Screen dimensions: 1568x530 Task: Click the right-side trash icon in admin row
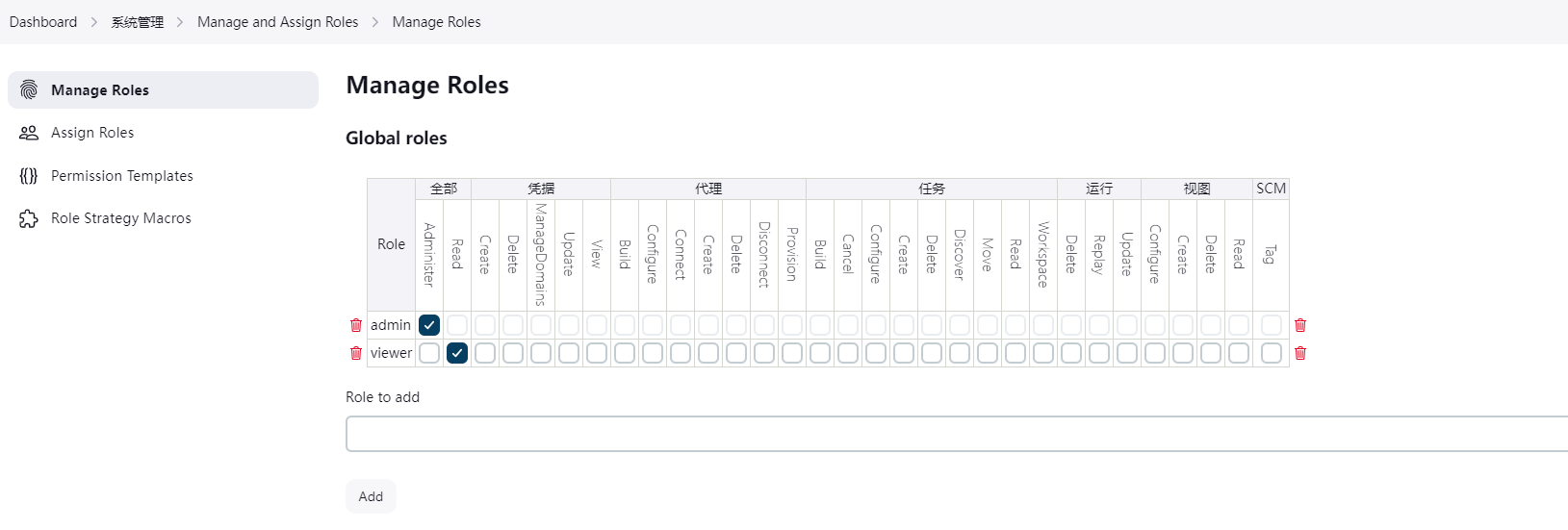tap(1300, 325)
